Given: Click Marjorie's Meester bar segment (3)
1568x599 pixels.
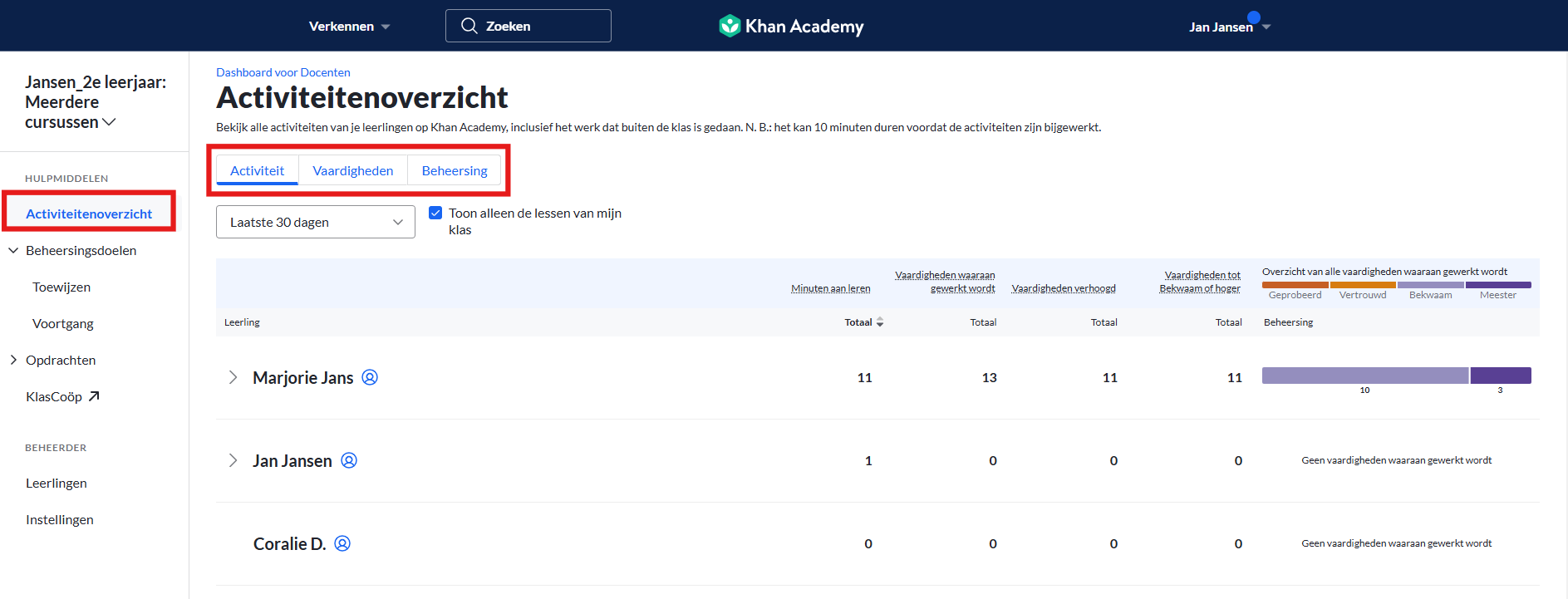Looking at the screenshot, I should [x=1501, y=376].
